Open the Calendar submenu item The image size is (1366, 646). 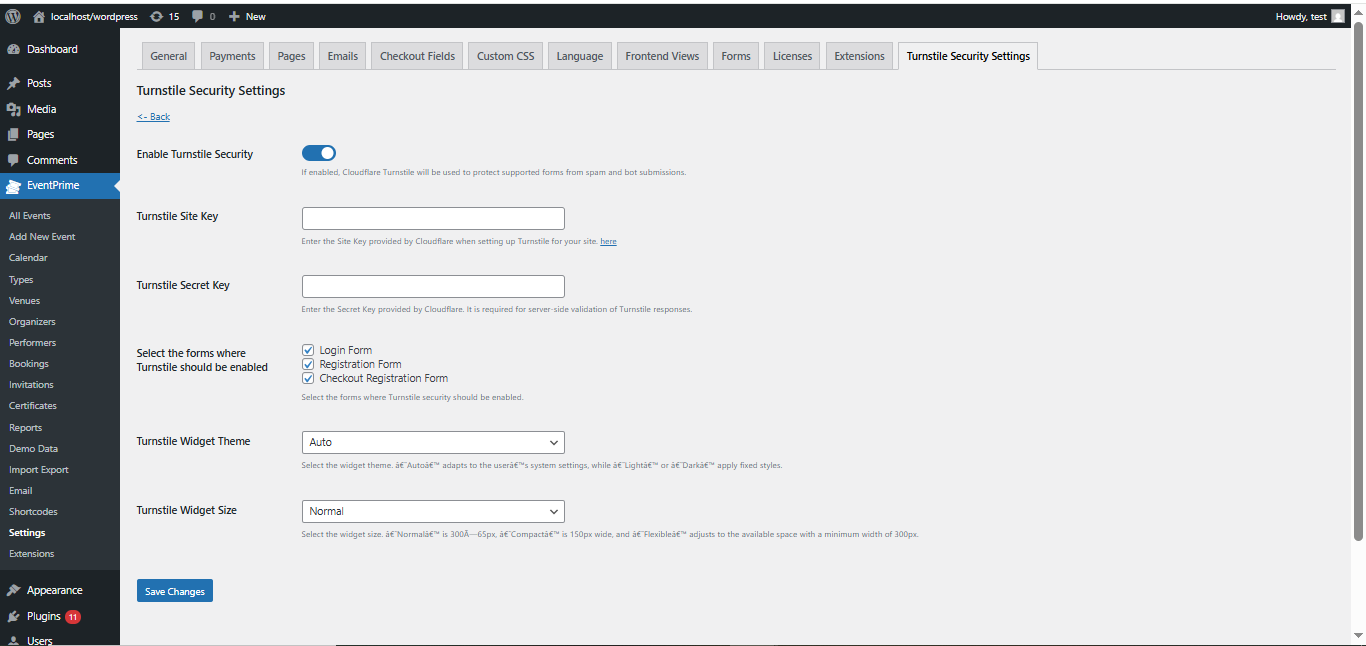28,258
